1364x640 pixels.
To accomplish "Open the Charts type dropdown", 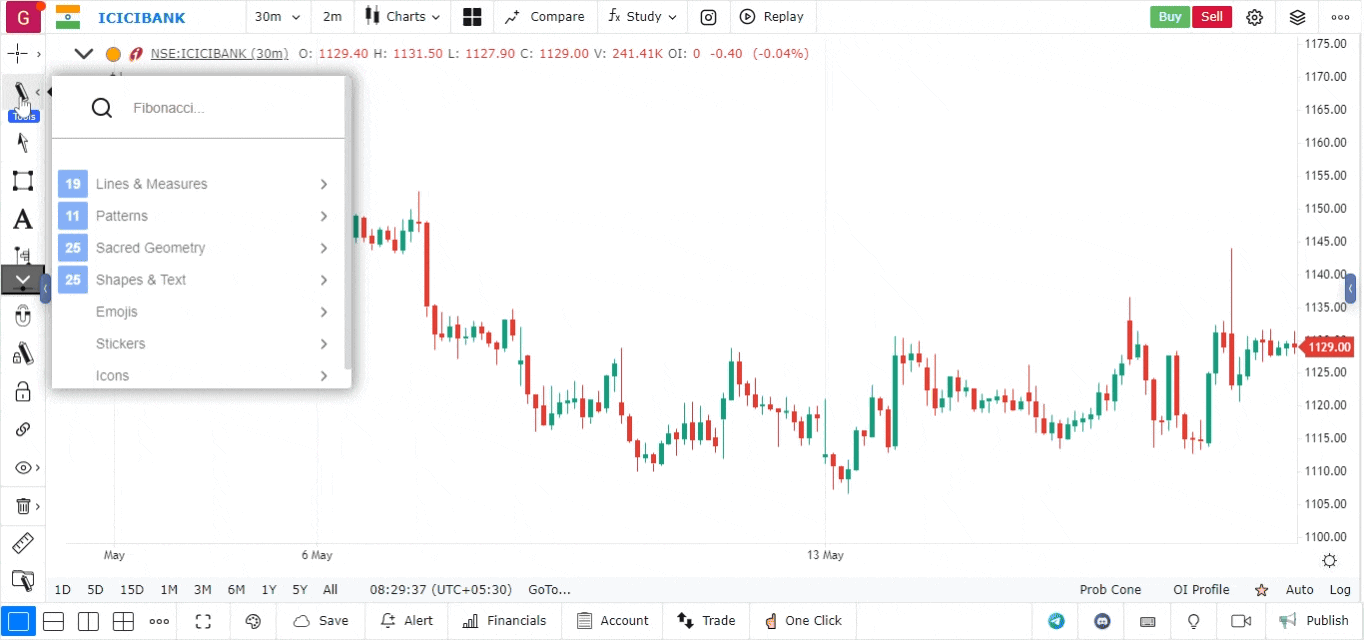I will click(x=403, y=17).
